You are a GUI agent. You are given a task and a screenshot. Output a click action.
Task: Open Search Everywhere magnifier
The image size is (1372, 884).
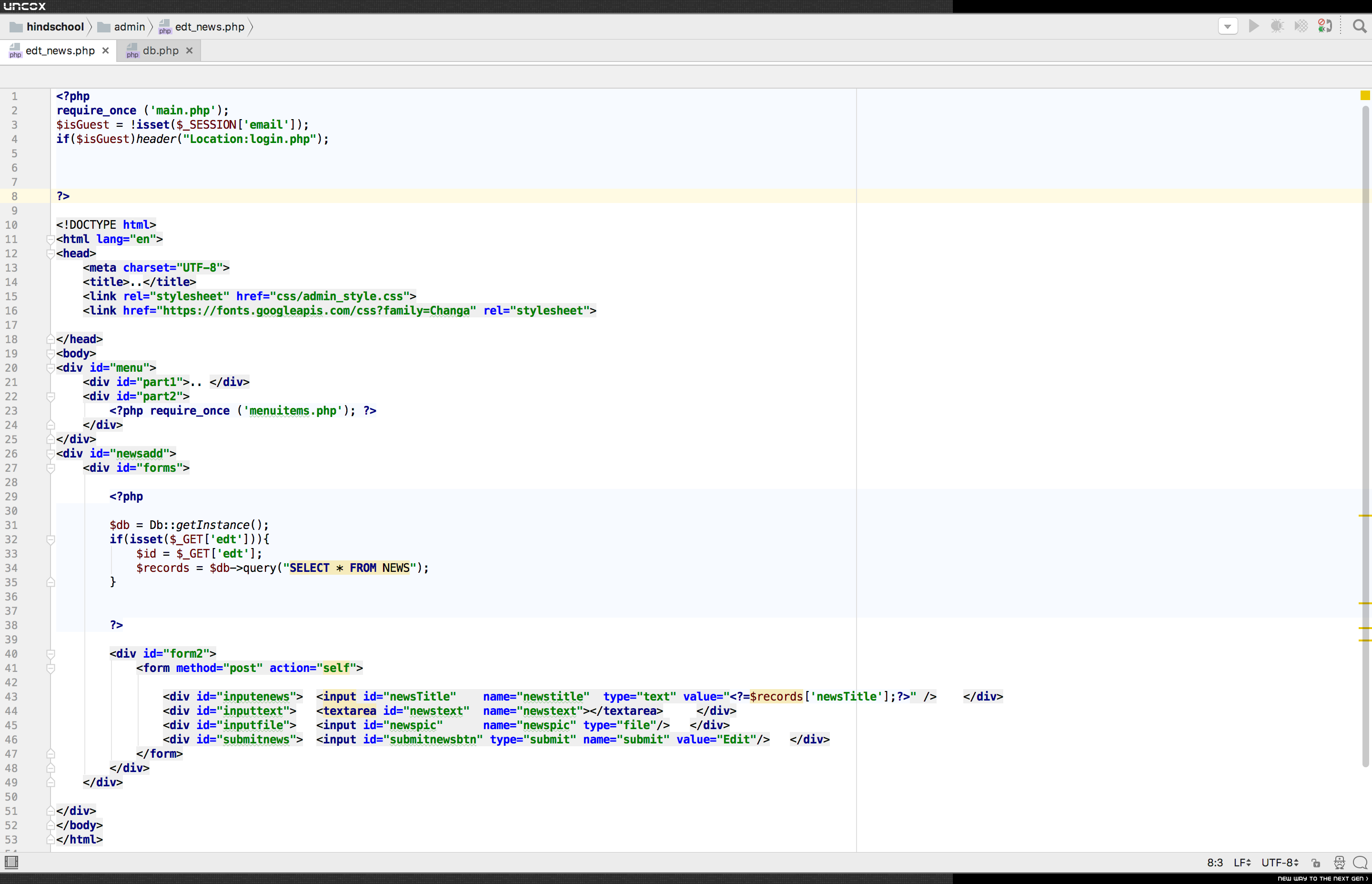pyautogui.click(x=1360, y=26)
